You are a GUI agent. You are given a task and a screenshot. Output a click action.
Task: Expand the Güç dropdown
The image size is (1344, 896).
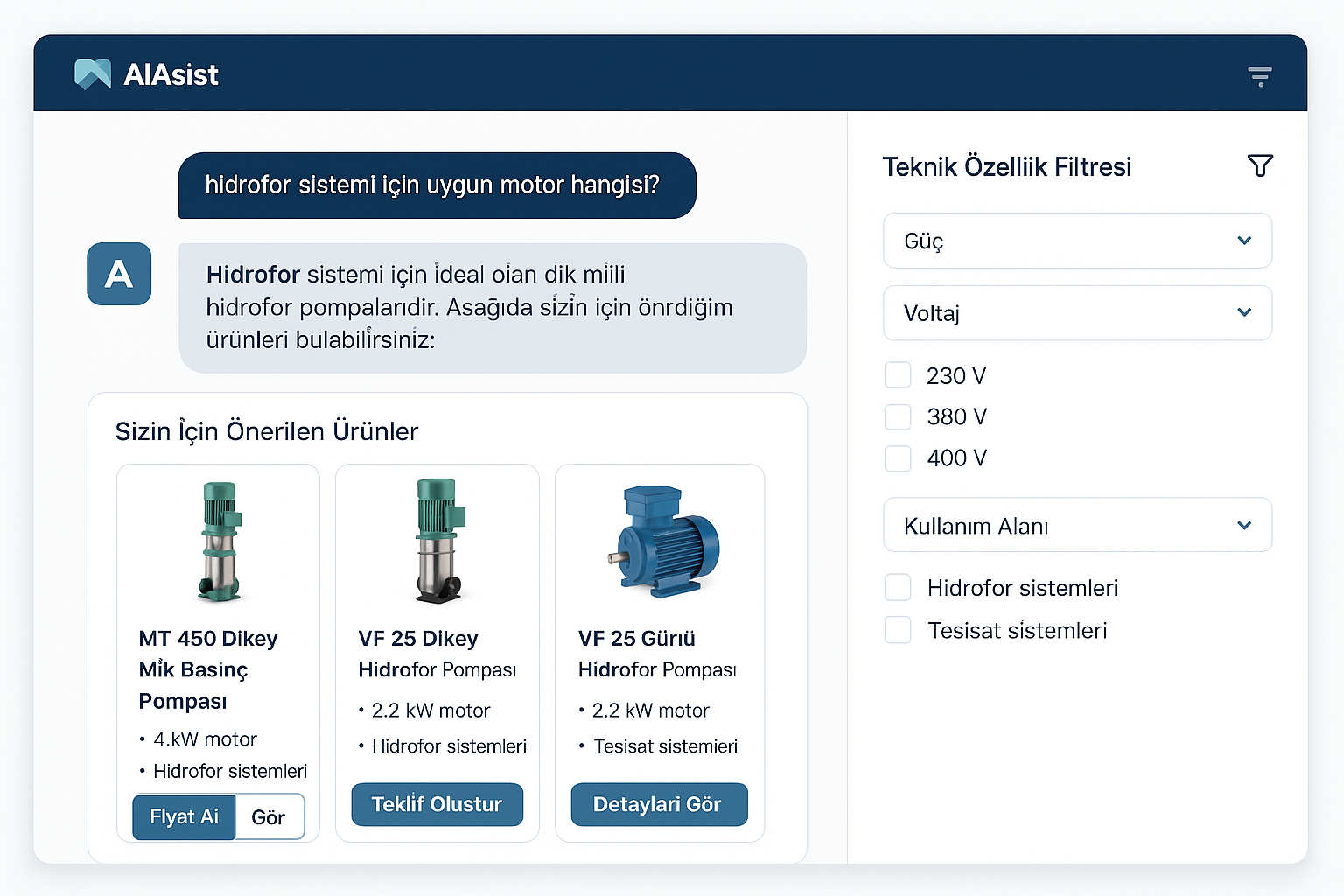tap(1077, 241)
